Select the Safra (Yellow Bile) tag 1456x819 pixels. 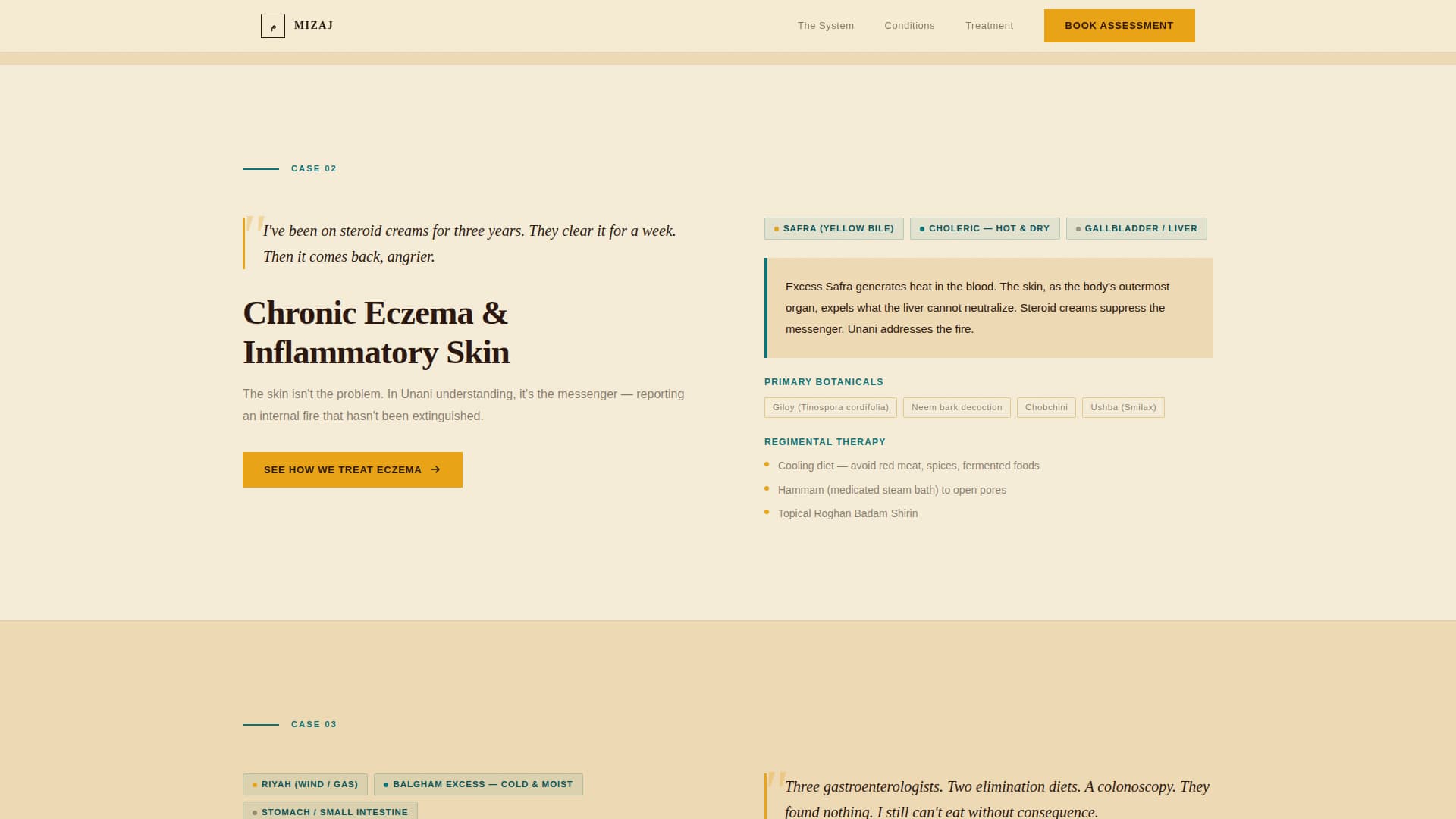[x=834, y=228]
